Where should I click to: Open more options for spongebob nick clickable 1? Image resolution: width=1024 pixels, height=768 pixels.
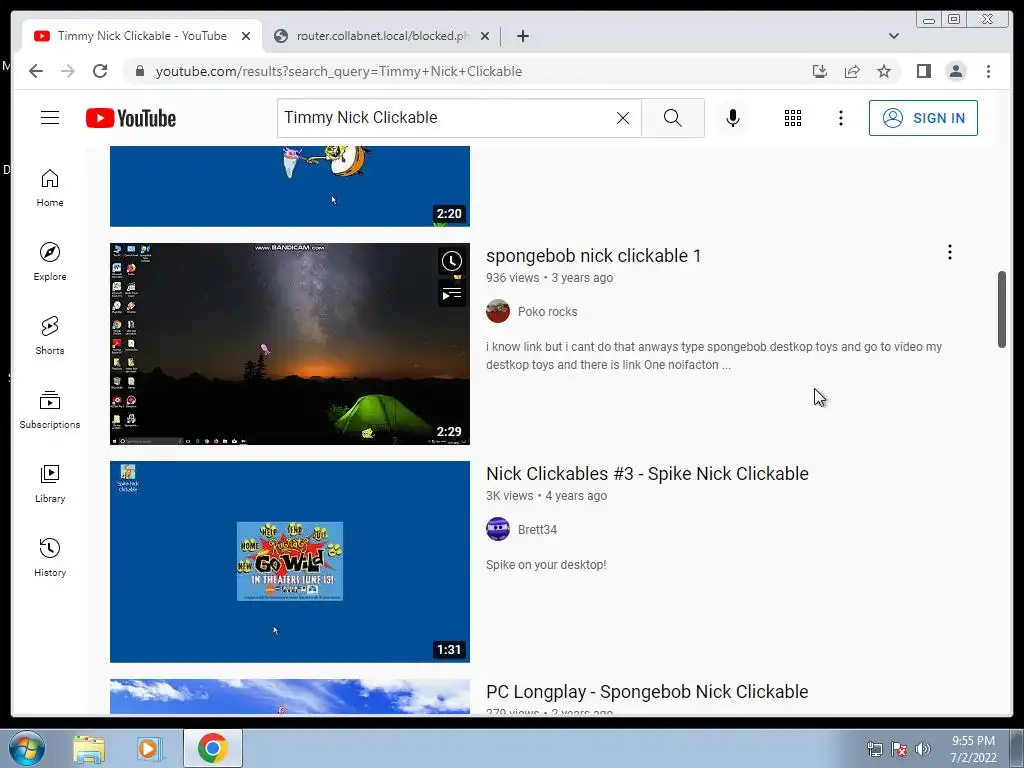pos(950,252)
